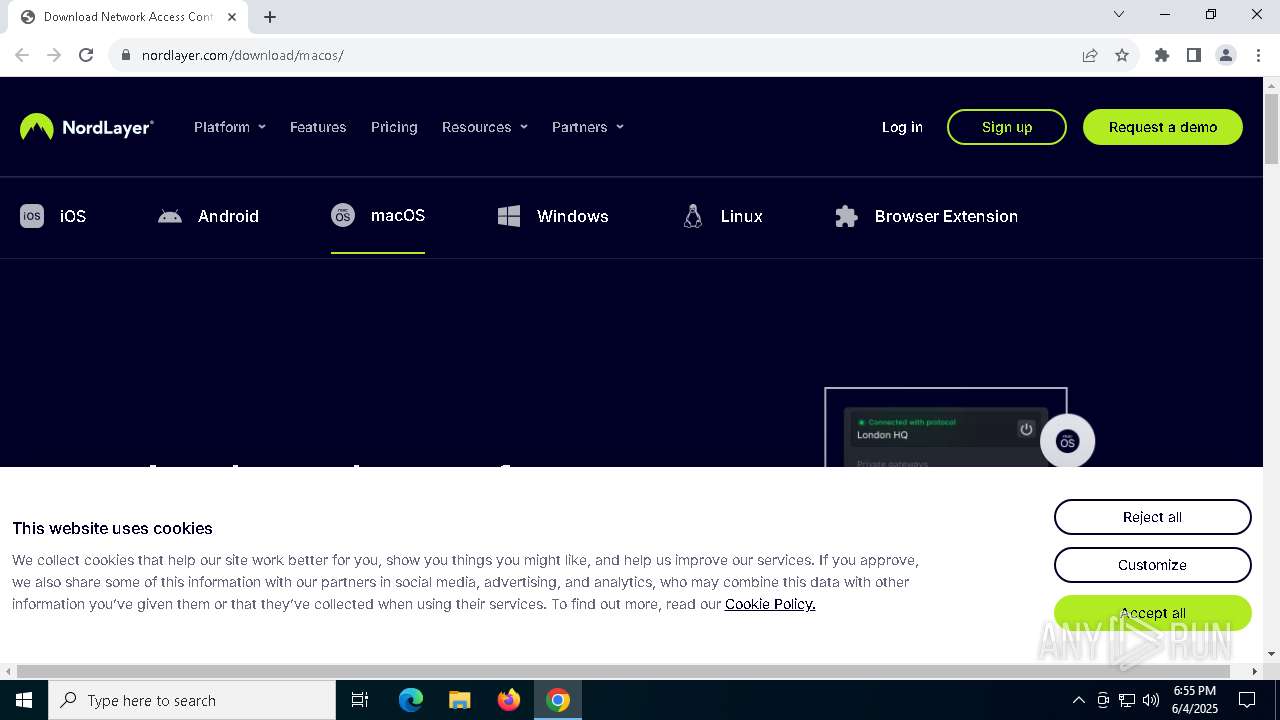
Task: Expand the Partners dropdown menu
Action: pyautogui.click(x=588, y=127)
